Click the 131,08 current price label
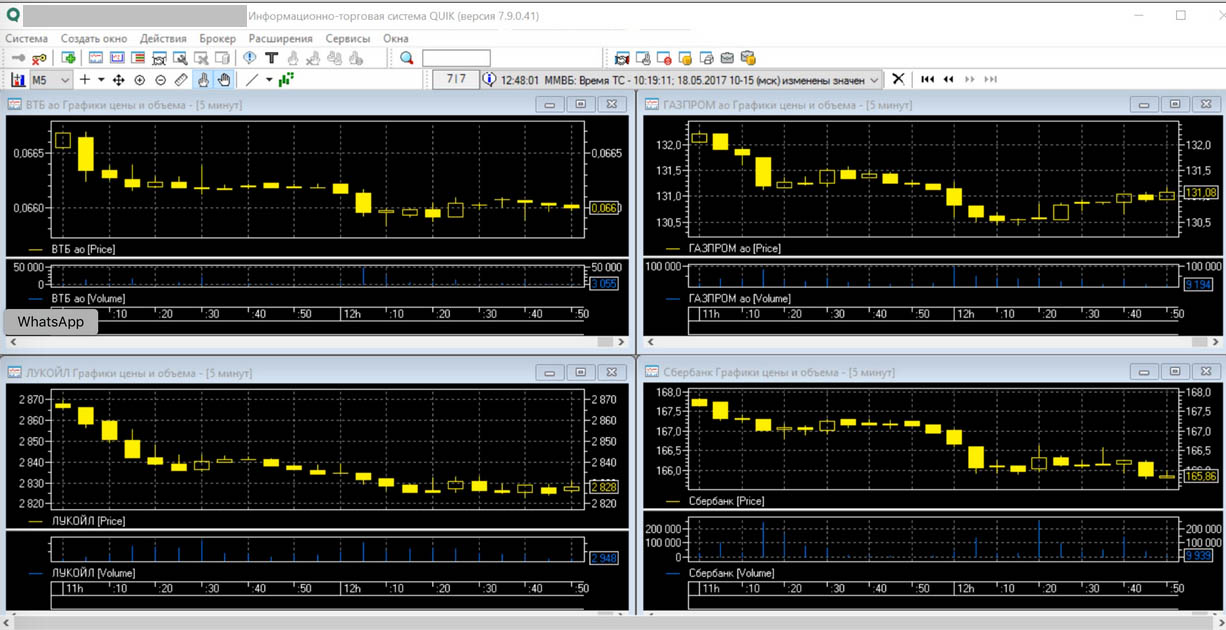 click(1200, 192)
